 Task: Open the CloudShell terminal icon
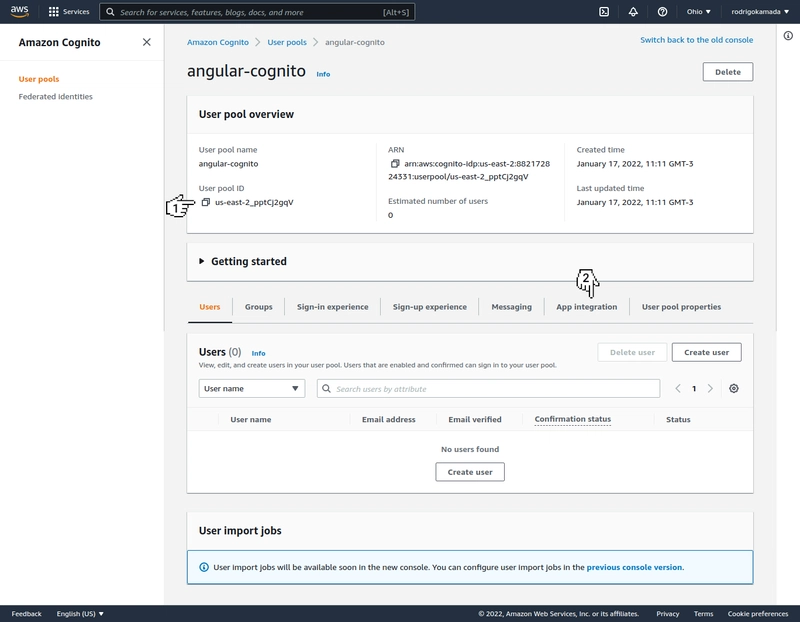(604, 12)
